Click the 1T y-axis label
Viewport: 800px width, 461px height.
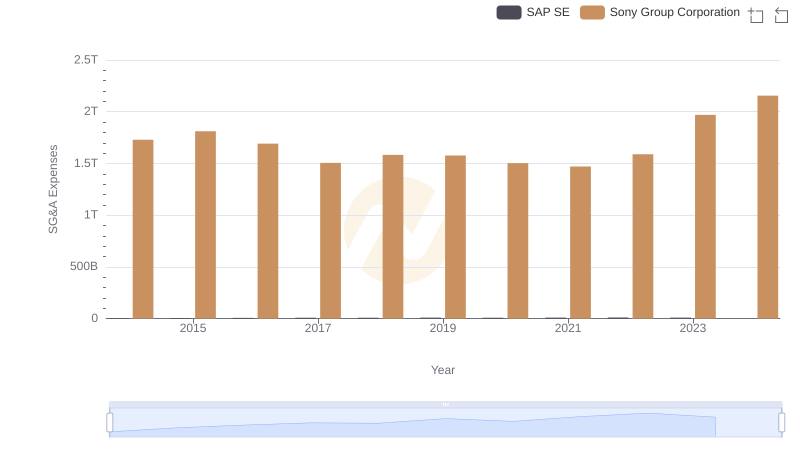(91, 215)
